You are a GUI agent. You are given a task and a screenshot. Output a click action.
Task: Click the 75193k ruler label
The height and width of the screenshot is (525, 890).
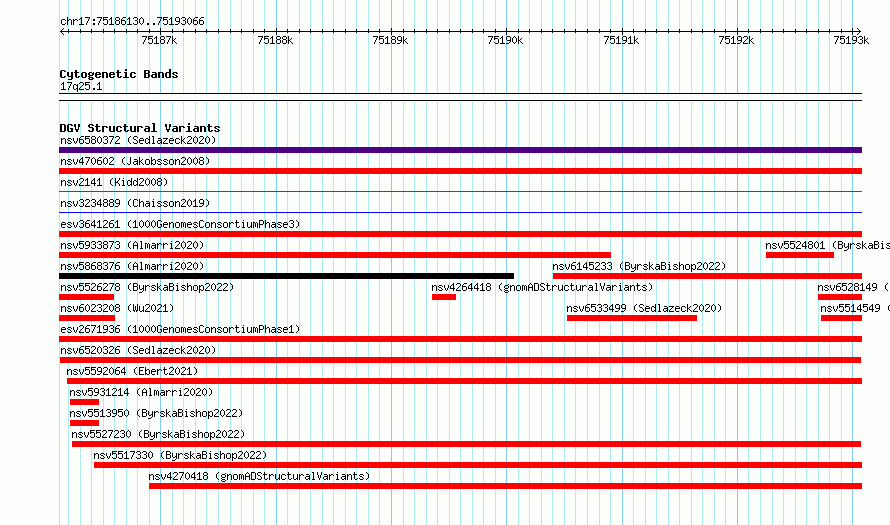[x=851, y=40]
